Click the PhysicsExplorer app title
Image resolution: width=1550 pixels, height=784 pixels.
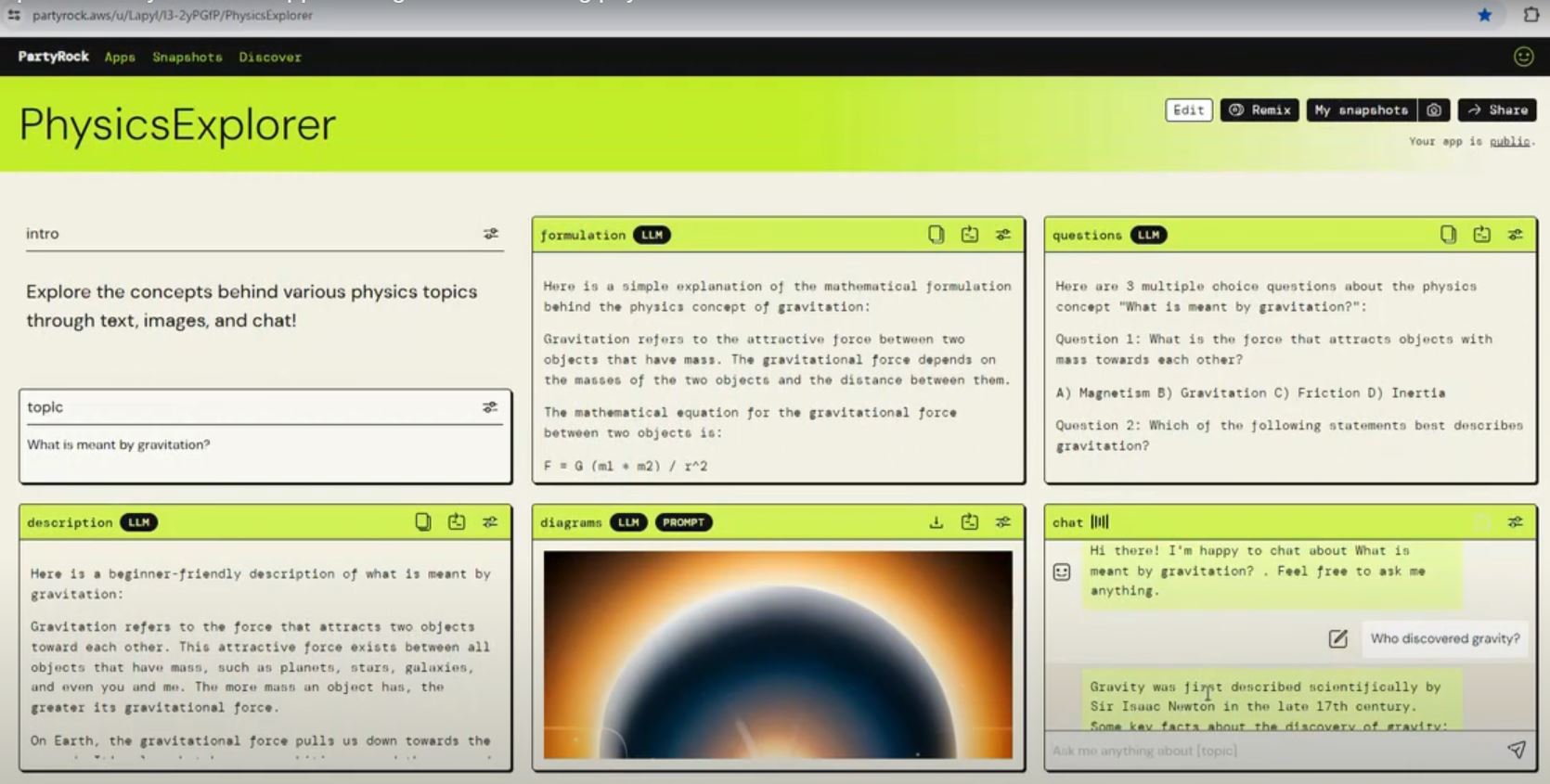(x=177, y=124)
